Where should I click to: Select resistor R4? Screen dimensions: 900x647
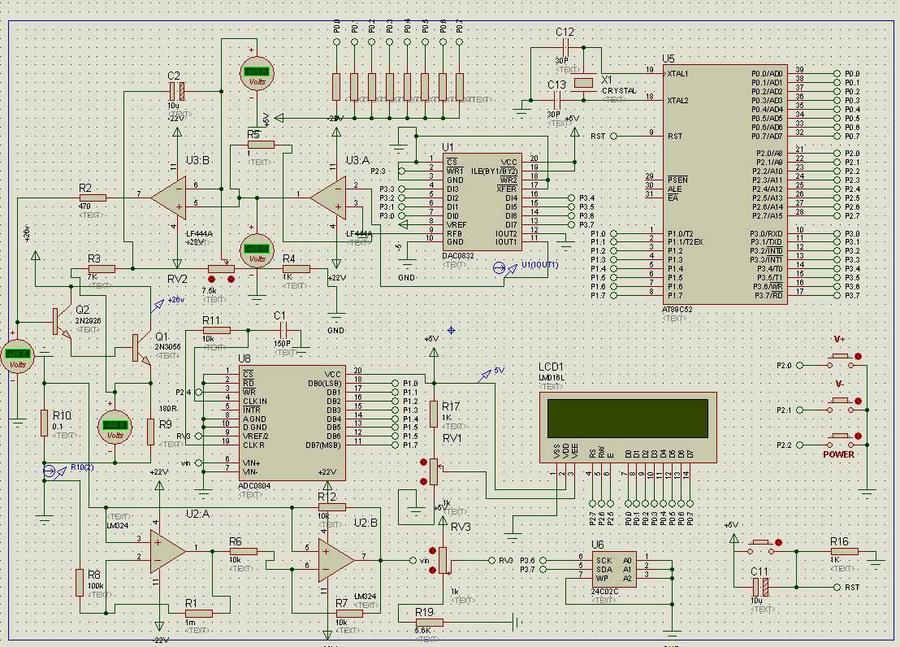point(296,269)
